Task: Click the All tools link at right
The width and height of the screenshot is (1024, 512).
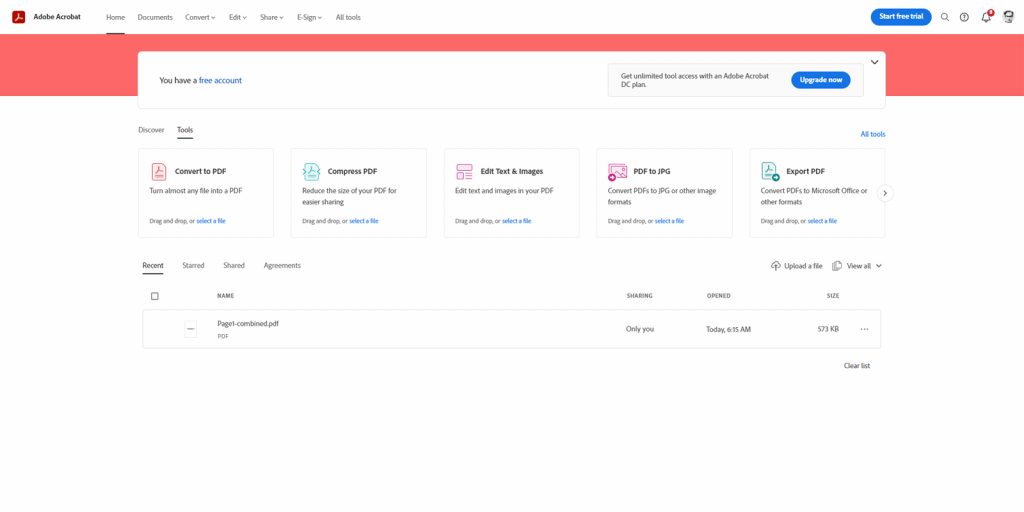Action: [x=872, y=135]
